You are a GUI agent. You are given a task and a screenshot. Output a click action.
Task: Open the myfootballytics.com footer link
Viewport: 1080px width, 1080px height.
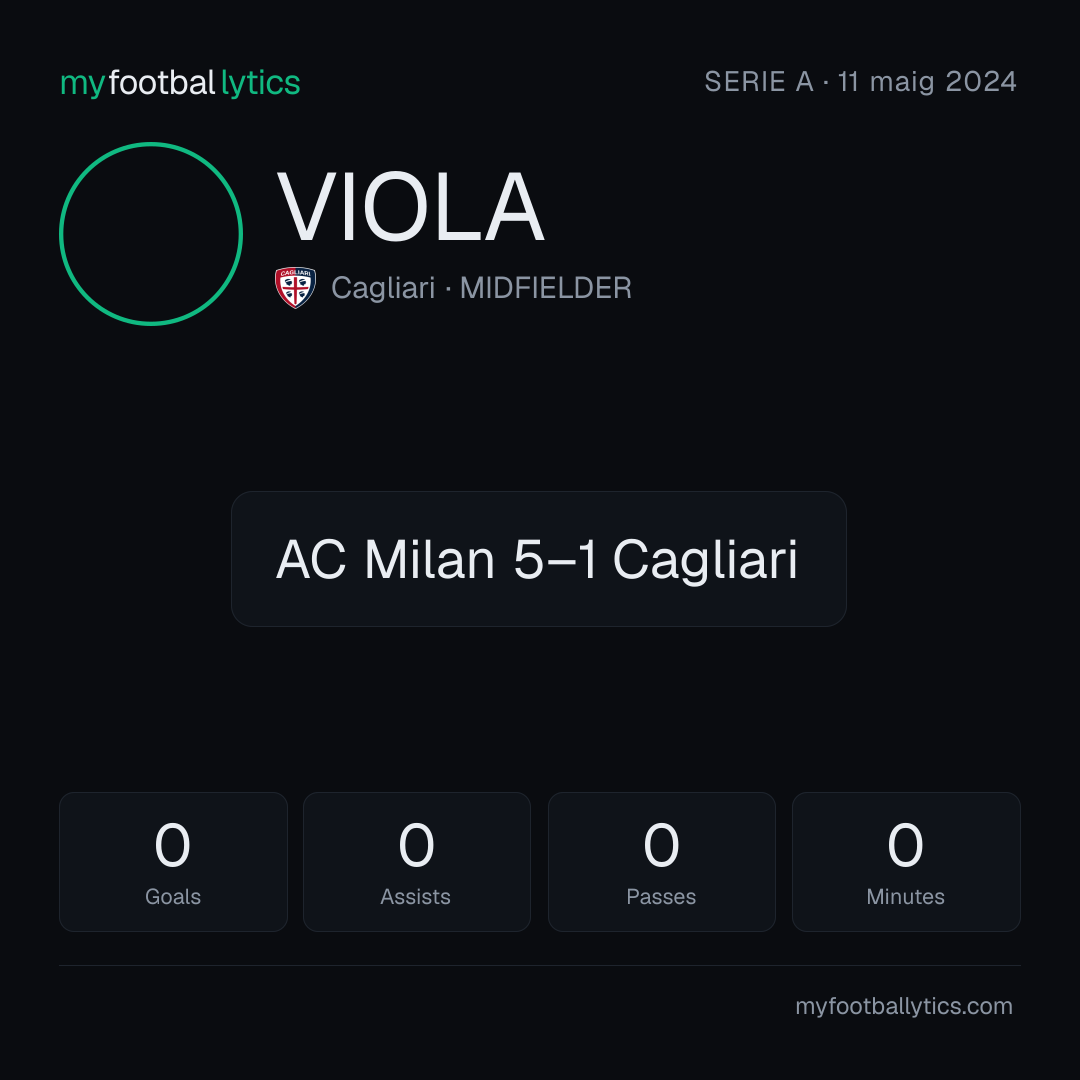(x=904, y=1006)
